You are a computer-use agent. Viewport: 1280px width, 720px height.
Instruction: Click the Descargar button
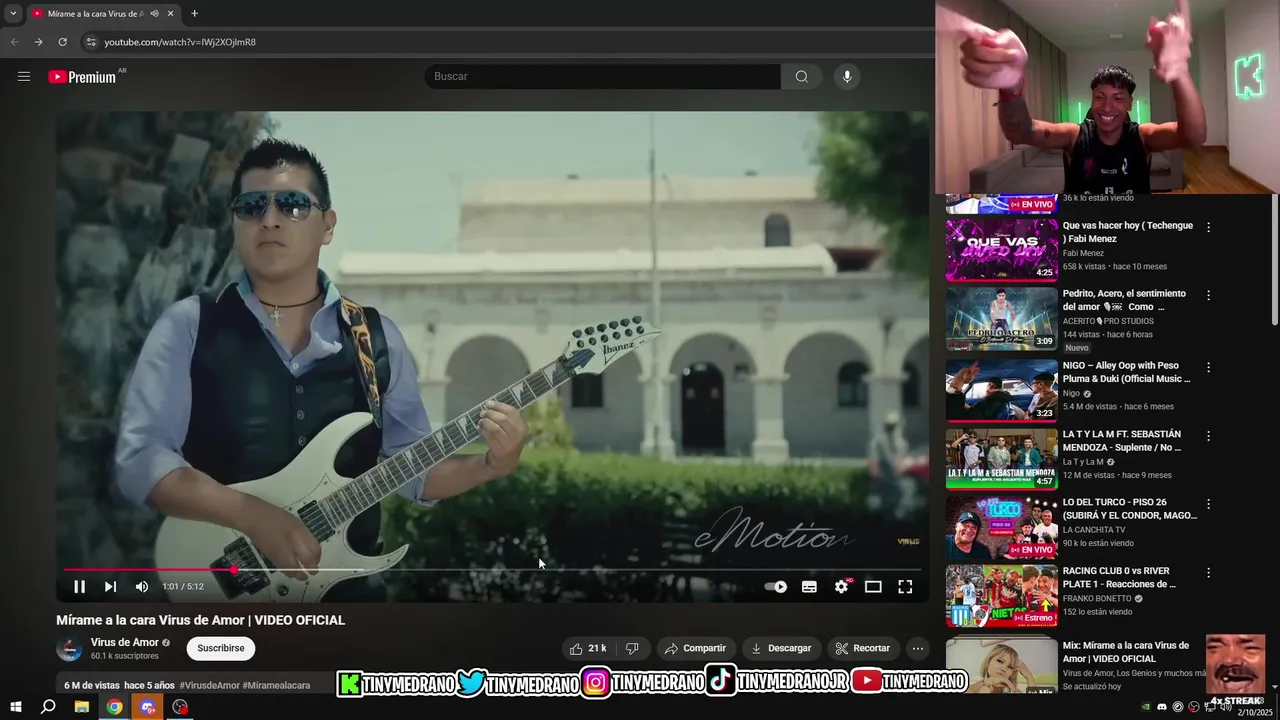coord(781,648)
